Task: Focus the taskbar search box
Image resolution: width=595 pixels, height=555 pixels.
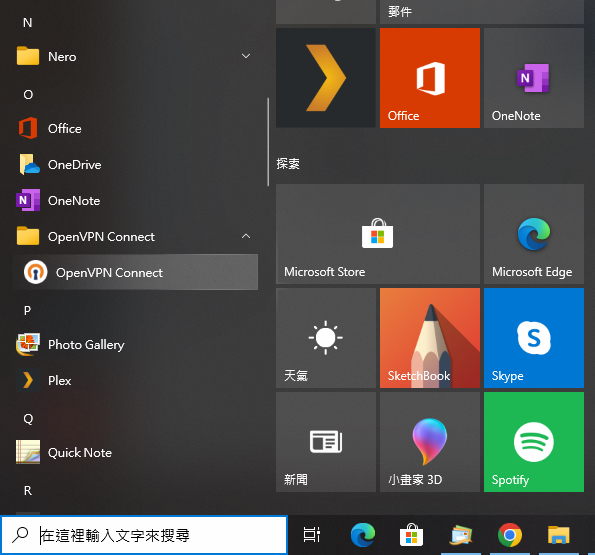Action: [144, 535]
